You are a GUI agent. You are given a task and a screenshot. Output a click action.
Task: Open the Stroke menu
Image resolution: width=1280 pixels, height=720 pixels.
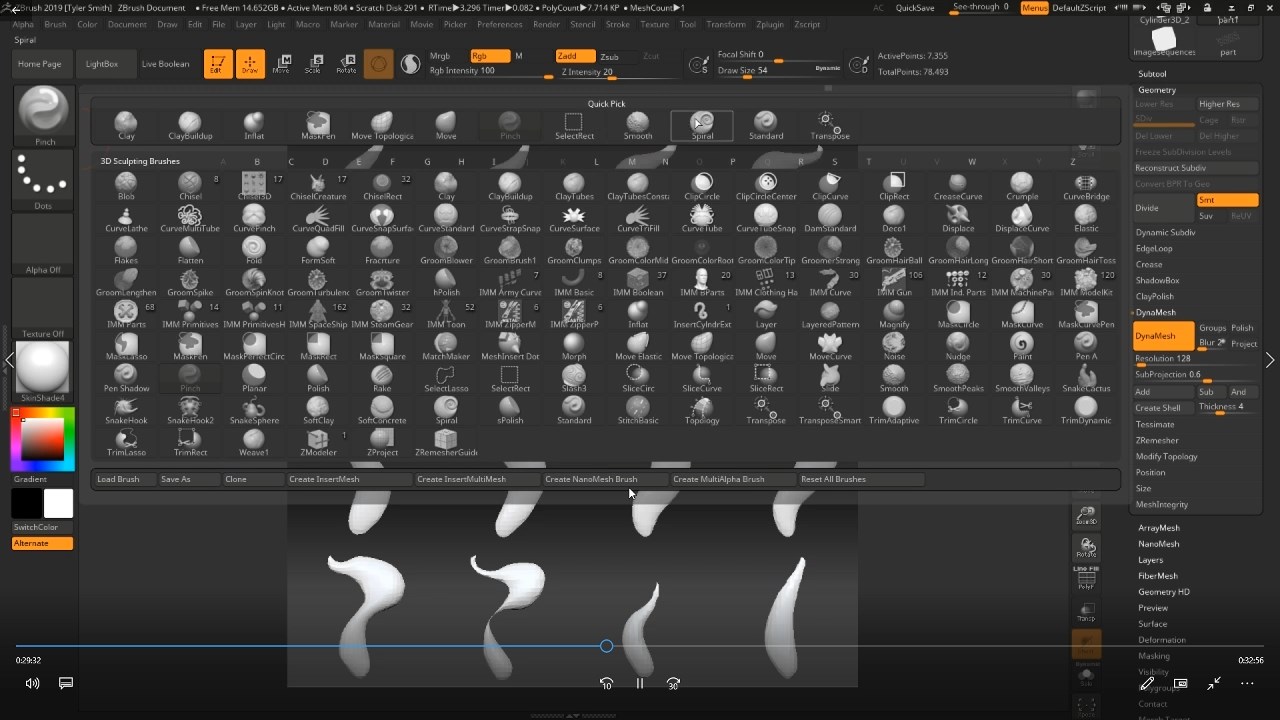pyautogui.click(x=618, y=24)
